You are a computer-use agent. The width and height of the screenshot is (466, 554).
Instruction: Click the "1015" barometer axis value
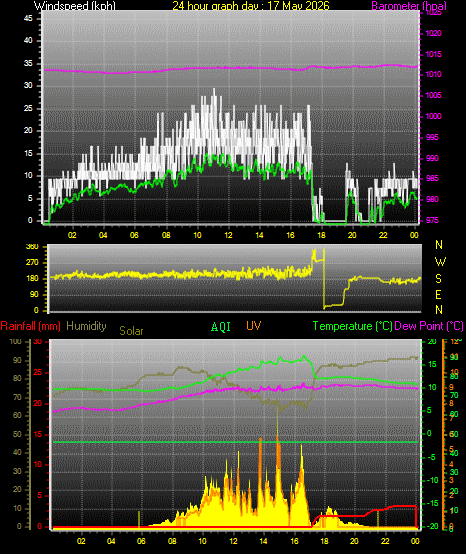(x=433, y=54)
